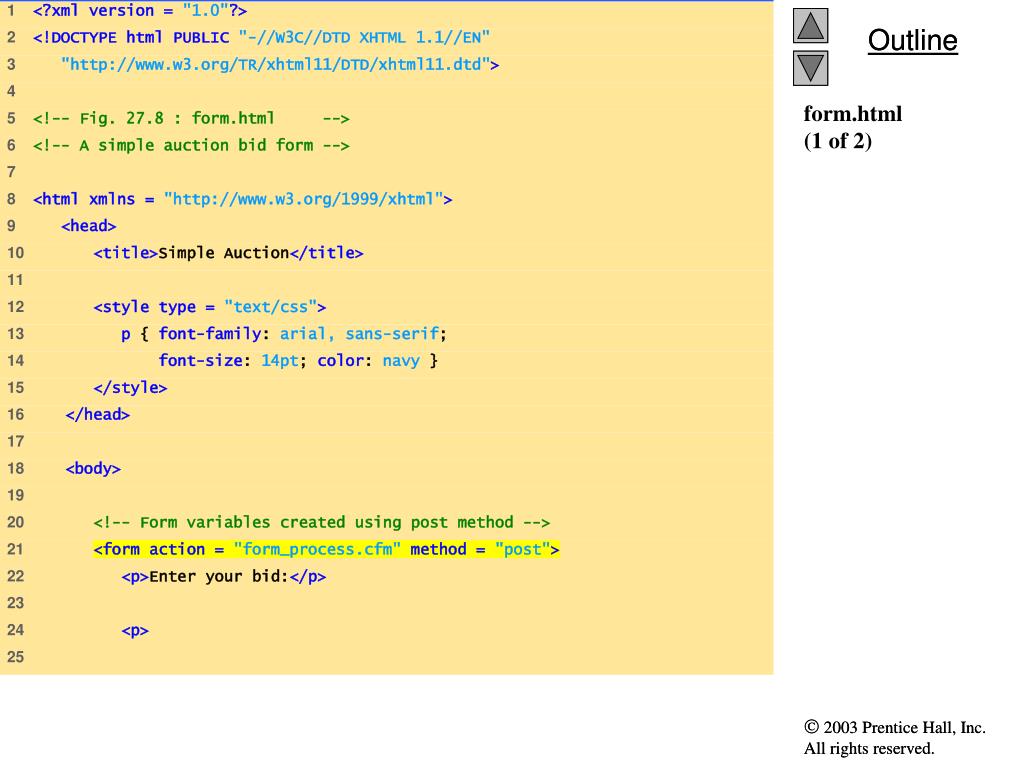1024x768 pixels.
Task: Click the font-size 14pt color navy line
Action: [x=298, y=360]
